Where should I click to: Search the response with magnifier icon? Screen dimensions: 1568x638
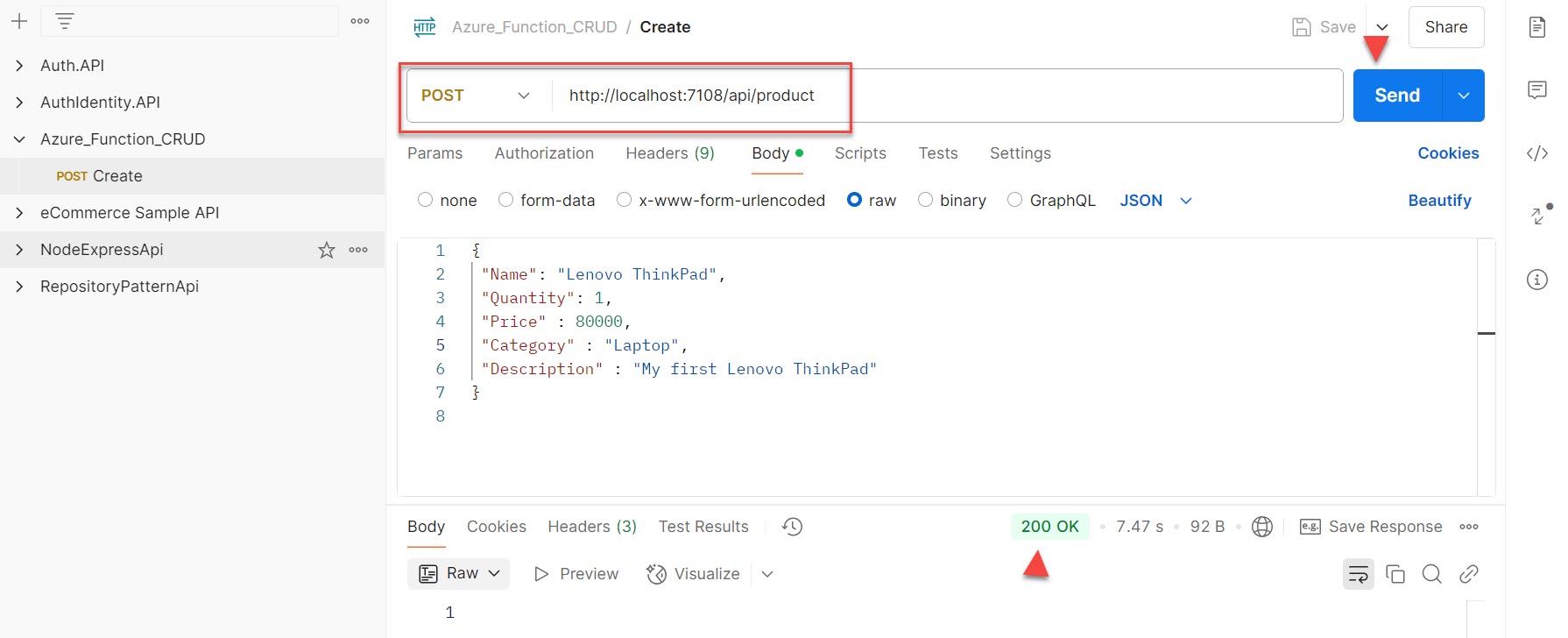click(x=1432, y=574)
